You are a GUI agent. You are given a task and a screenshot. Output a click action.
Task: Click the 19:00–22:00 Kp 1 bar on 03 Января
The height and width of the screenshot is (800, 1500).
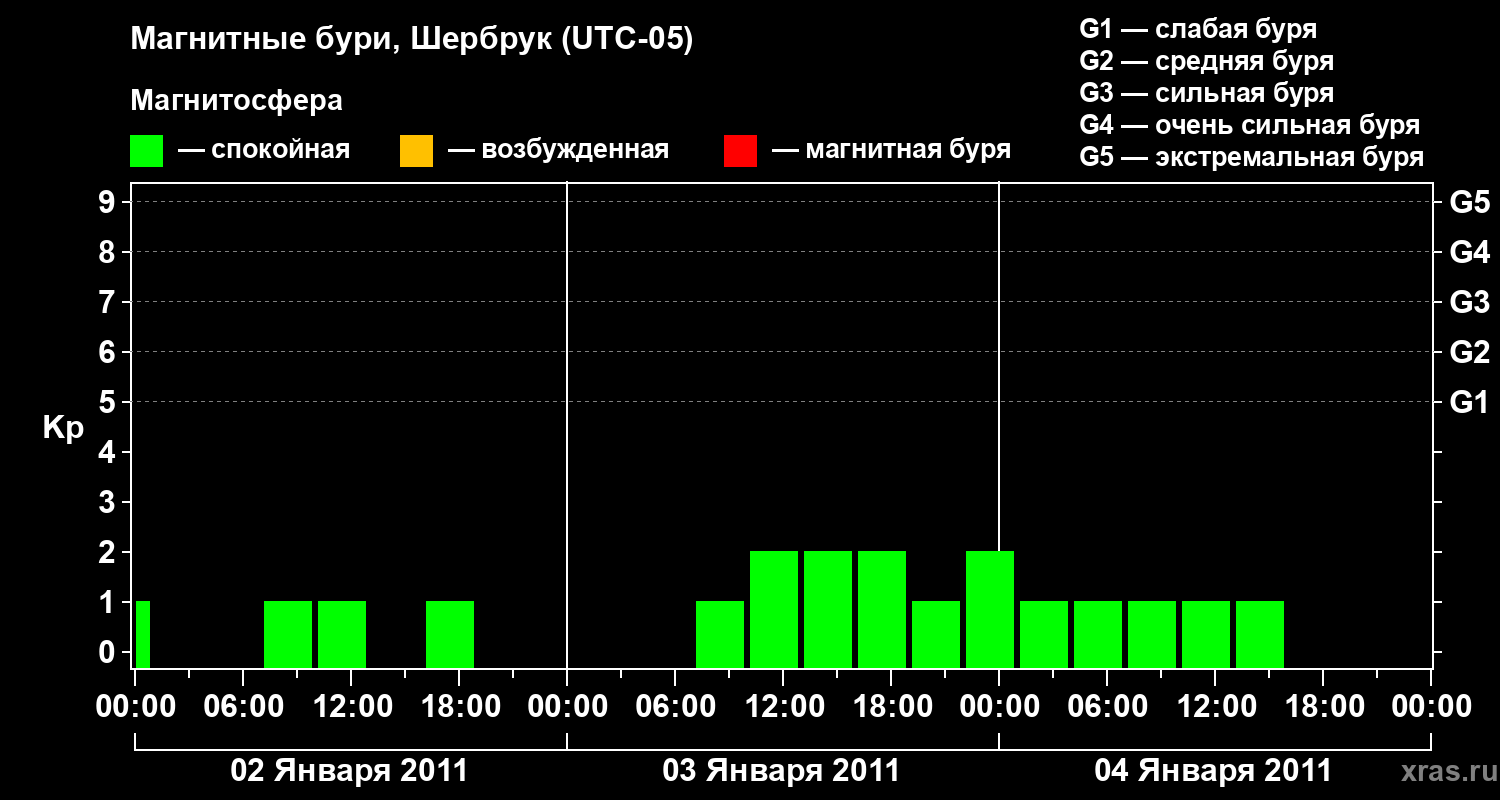(x=936, y=634)
